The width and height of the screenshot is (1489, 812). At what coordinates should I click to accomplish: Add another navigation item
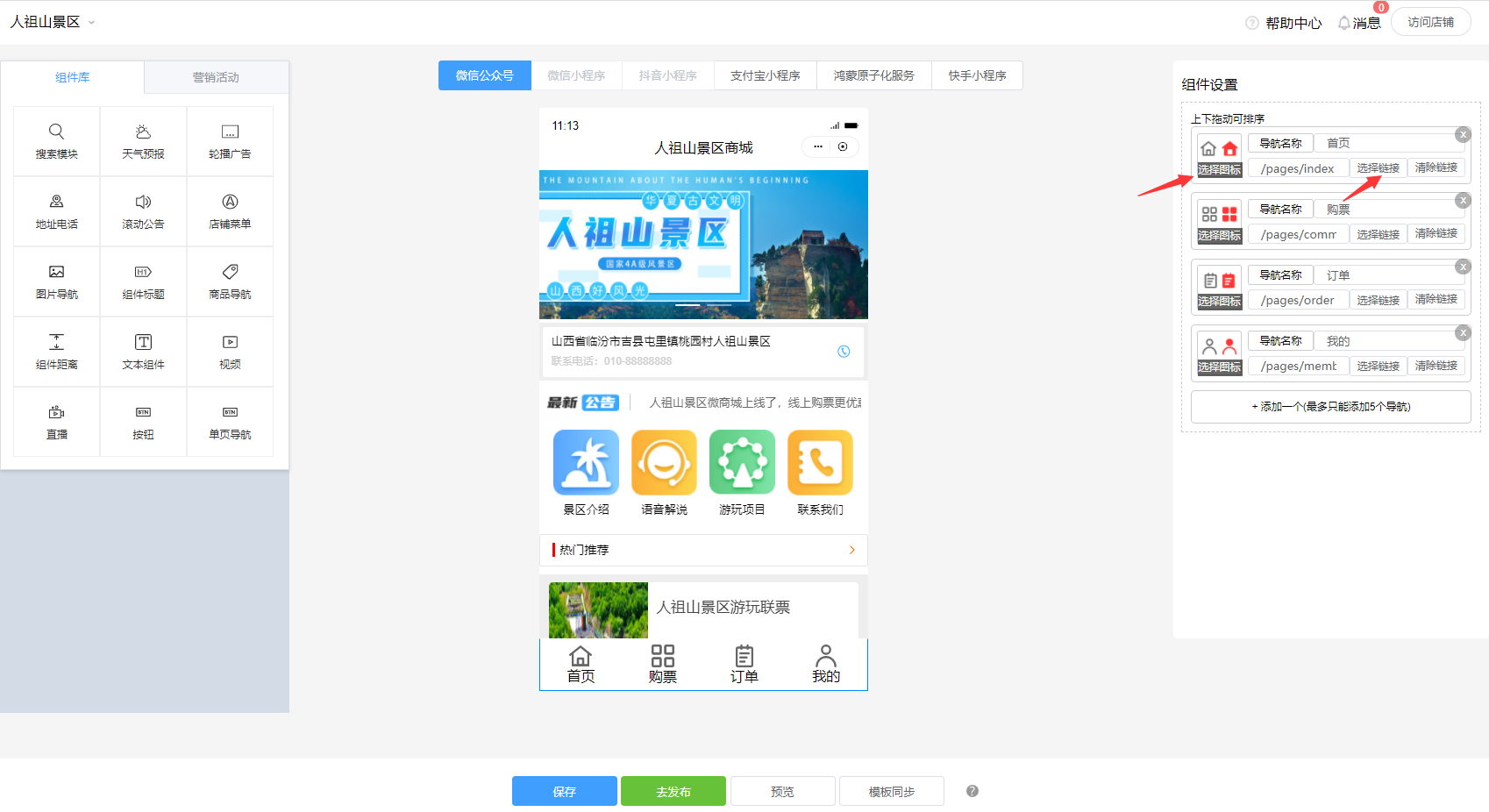pyautogui.click(x=1330, y=407)
